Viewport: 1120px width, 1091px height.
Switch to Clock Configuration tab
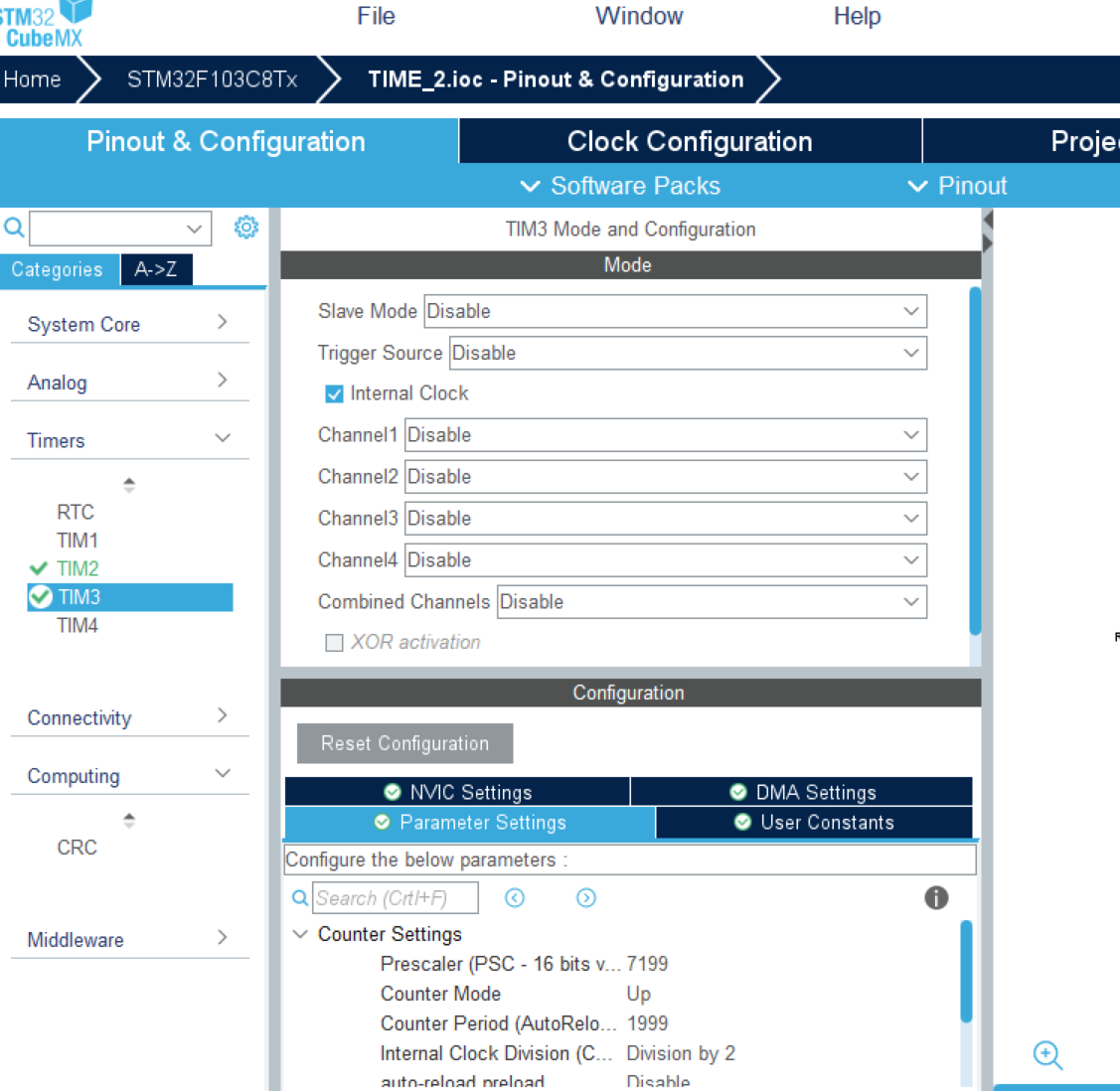click(690, 141)
